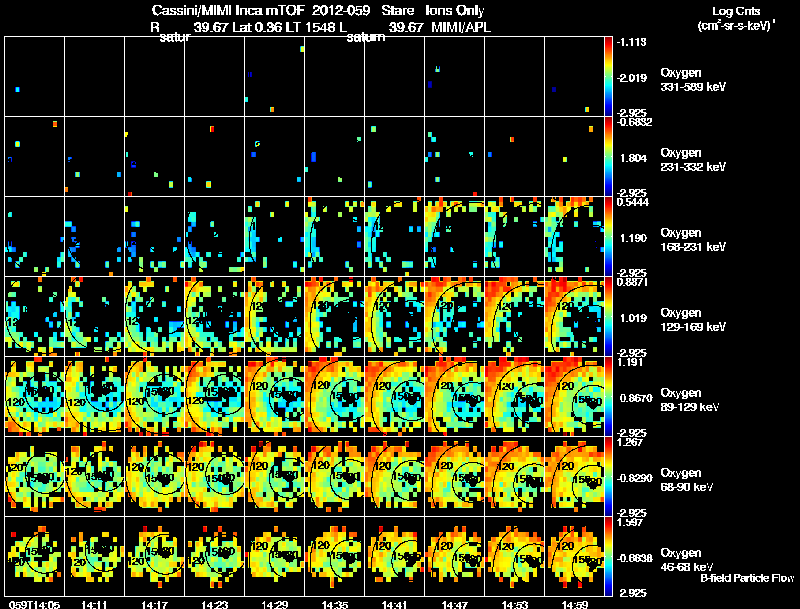Open the 129-169 keV image at 14:53

514,316
